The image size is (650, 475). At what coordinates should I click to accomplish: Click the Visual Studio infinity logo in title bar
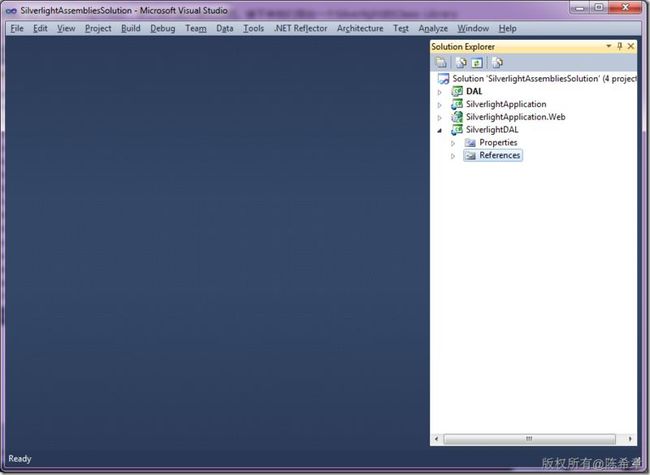[11, 11]
